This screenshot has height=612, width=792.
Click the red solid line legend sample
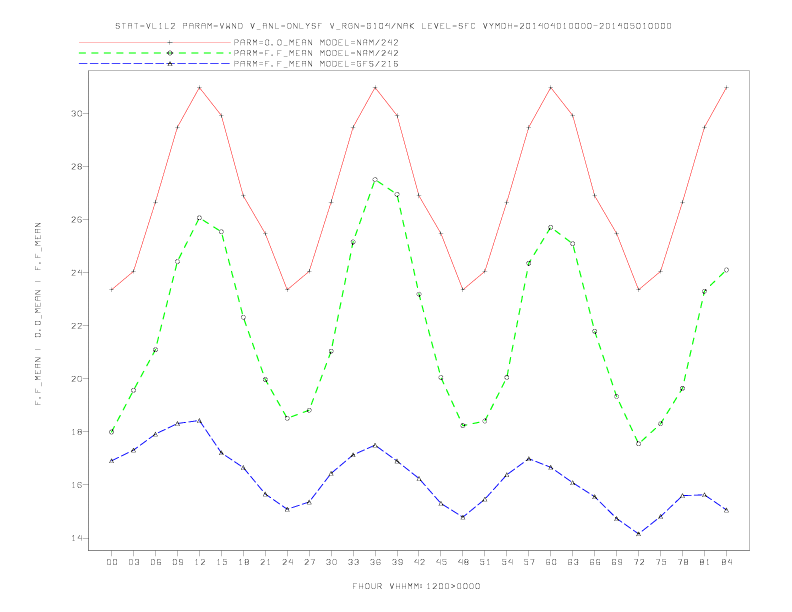point(155,42)
